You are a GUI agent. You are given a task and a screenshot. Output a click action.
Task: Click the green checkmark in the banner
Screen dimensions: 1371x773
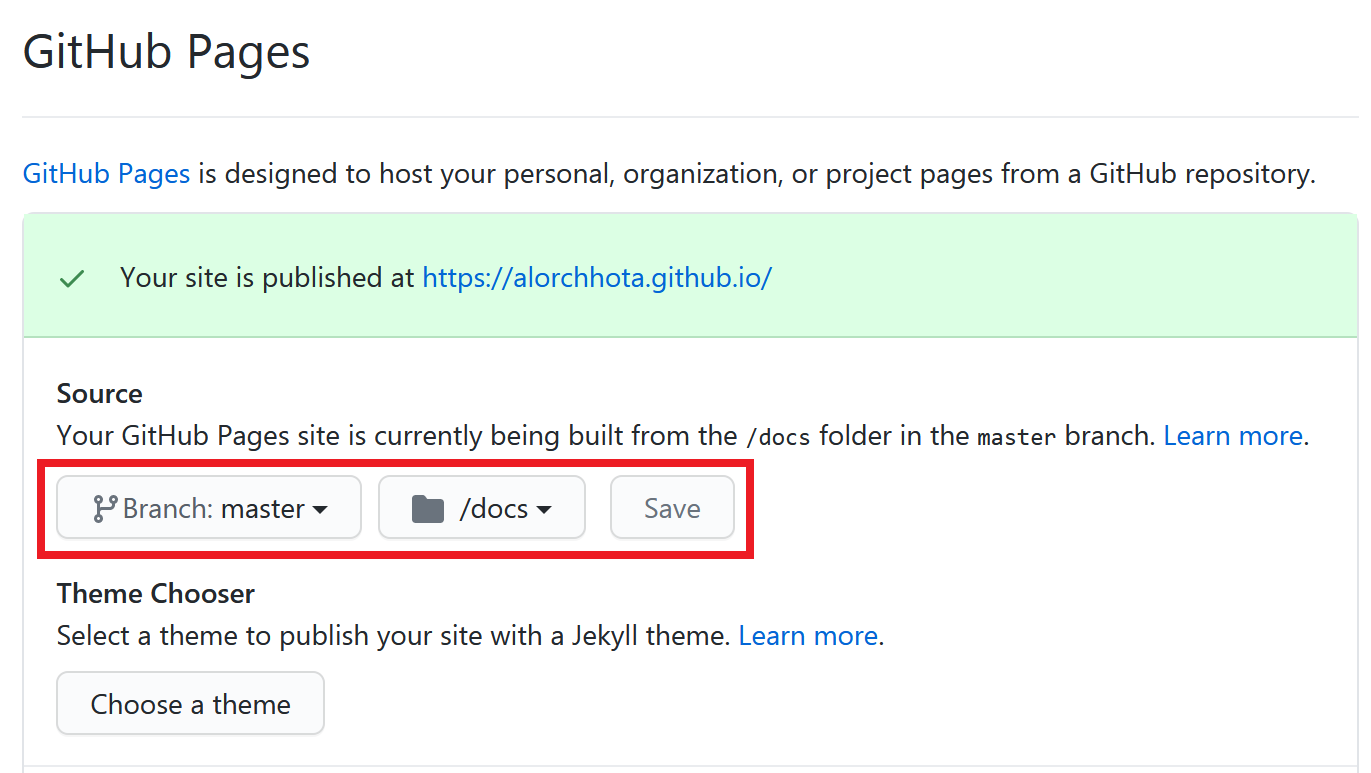pos(71,277)
